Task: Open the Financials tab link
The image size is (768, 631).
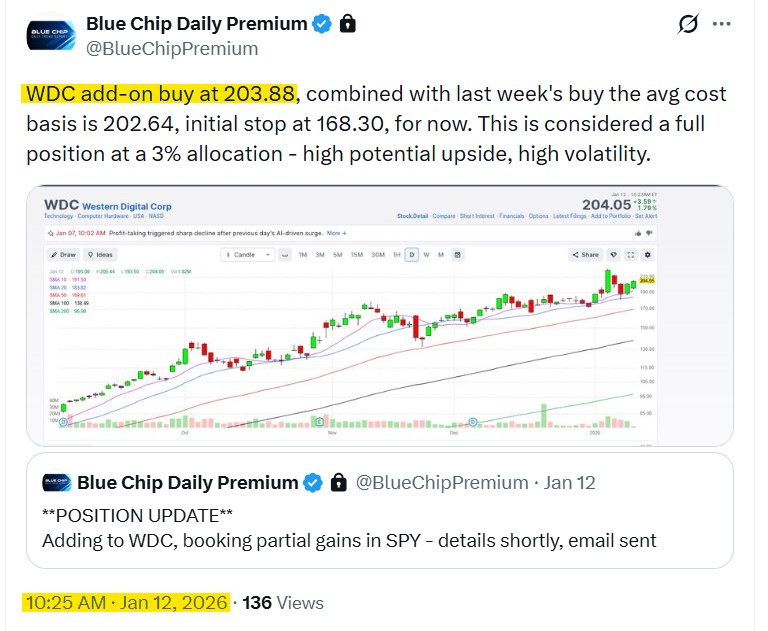Action: (514, 216)
